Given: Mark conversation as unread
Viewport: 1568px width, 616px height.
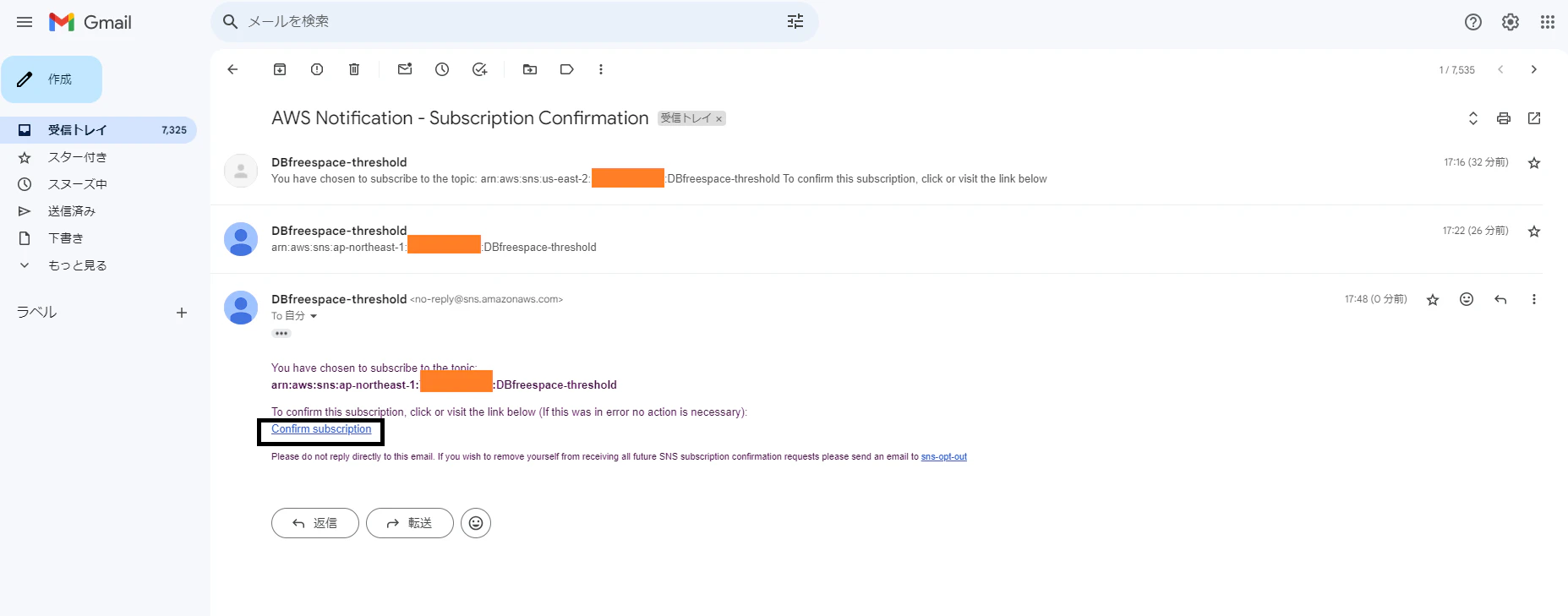Looking at the screenshot, I should [405, 69].
